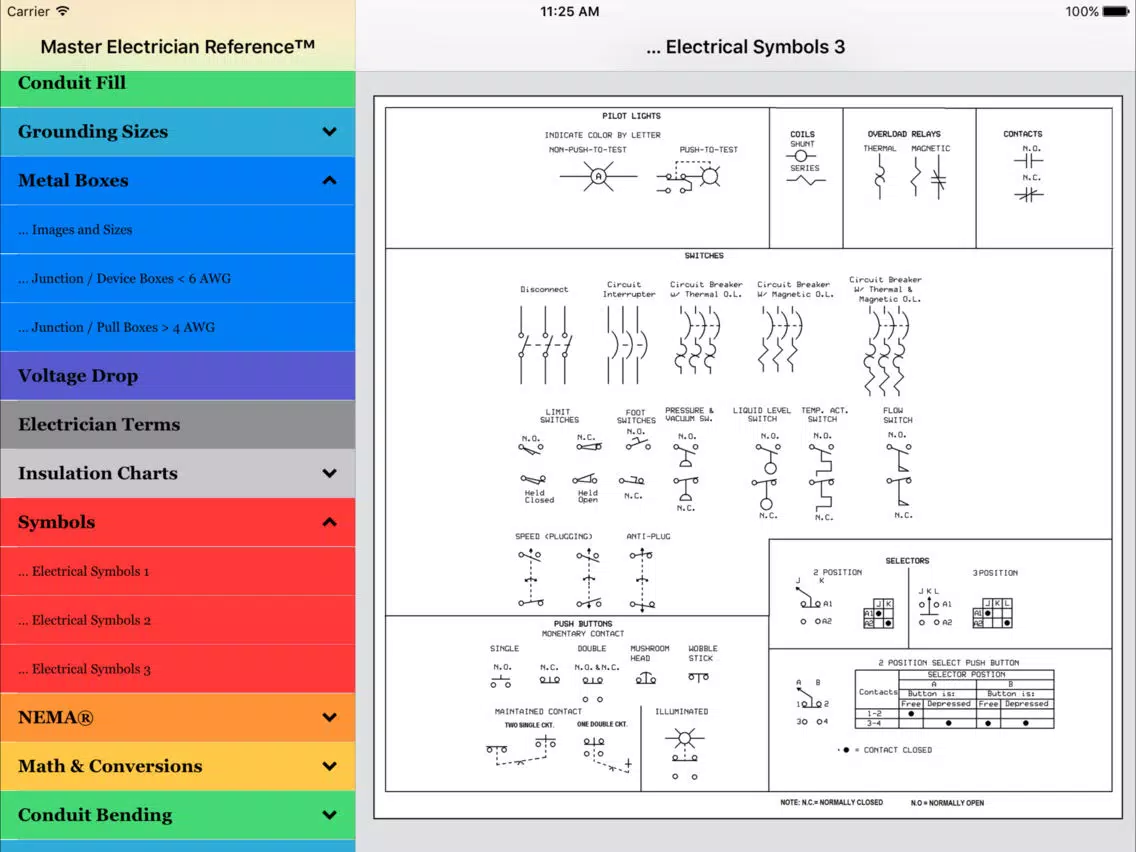Tap the illuminated push button symbol

(684, 754)
